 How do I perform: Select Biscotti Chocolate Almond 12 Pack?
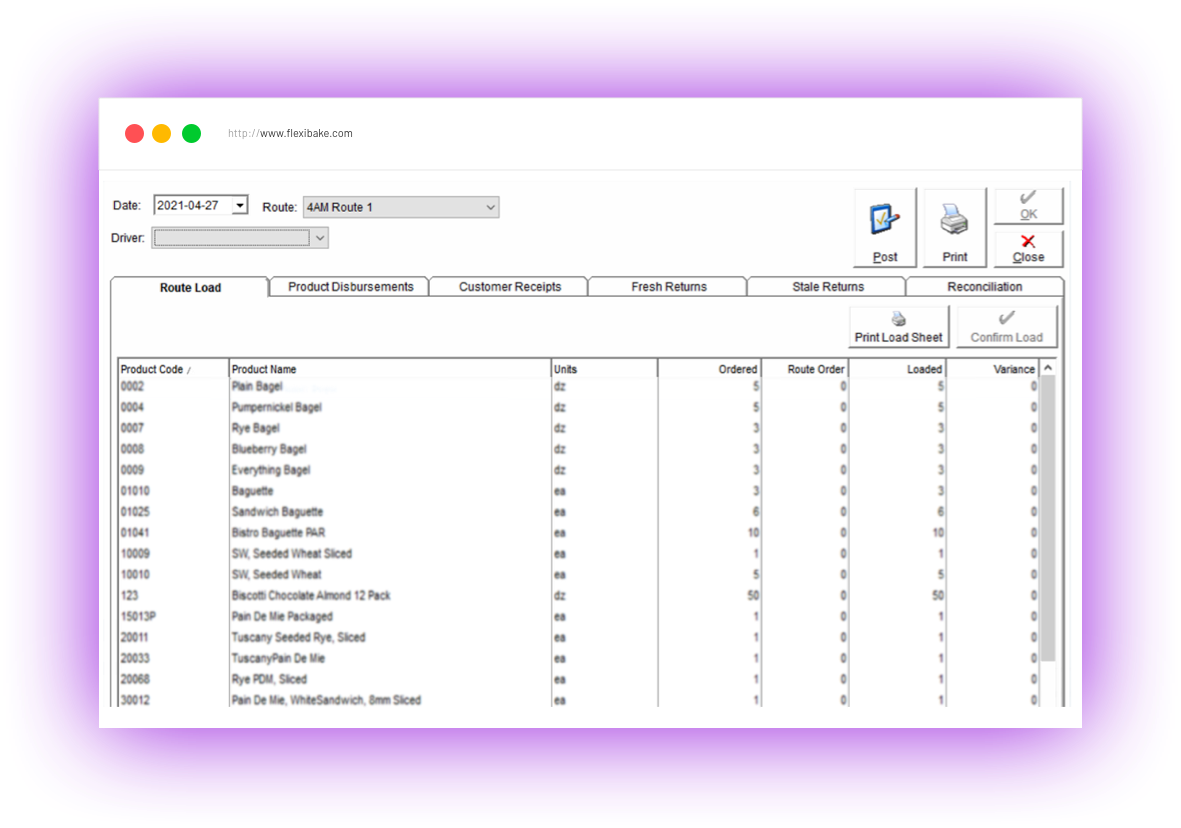(x=578, y=596)
